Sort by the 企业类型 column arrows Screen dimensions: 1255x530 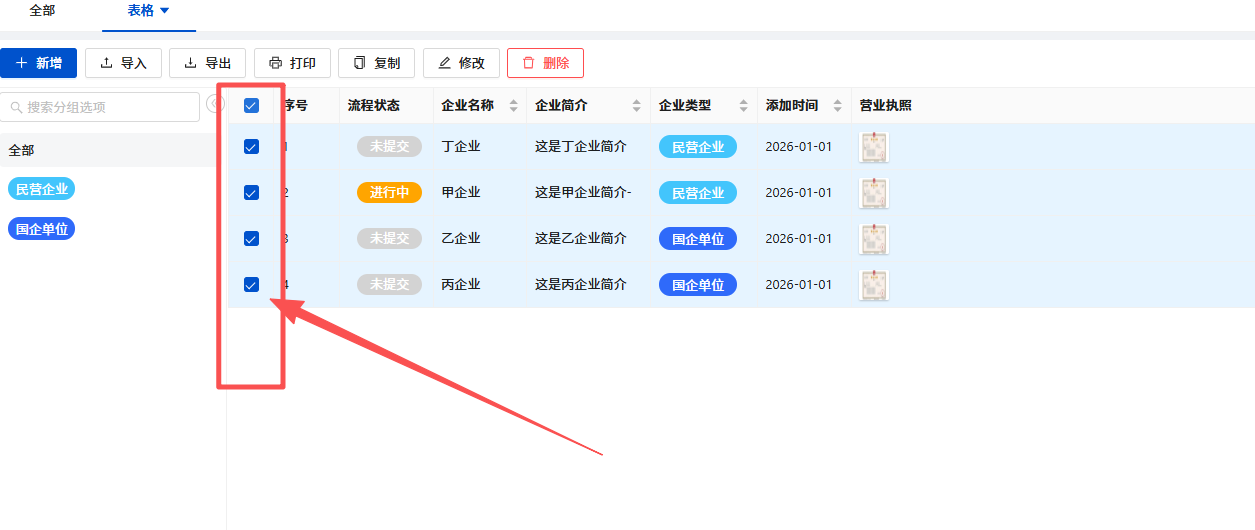[x=744, y=106]
